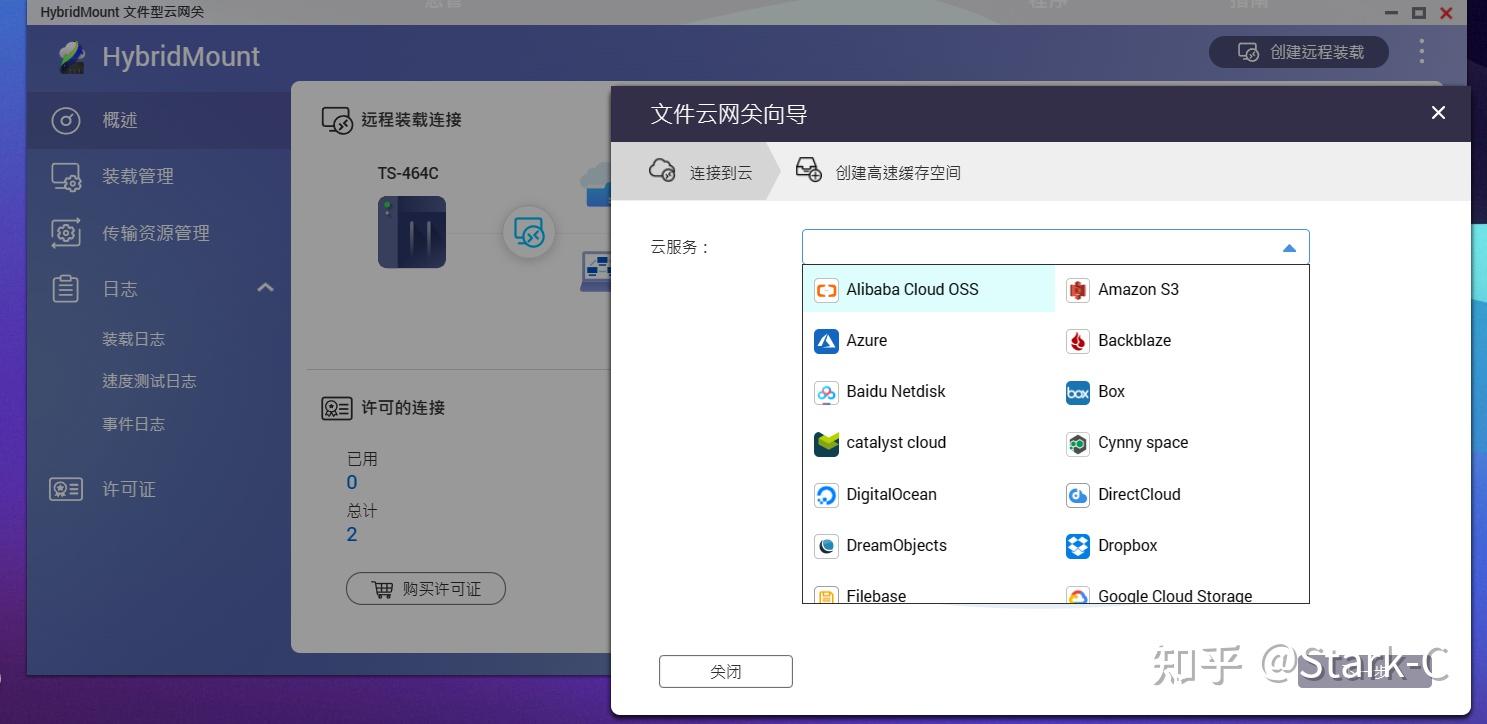Open the three-dot overflow menu
1487x724 pixels.
(1421, 51)
